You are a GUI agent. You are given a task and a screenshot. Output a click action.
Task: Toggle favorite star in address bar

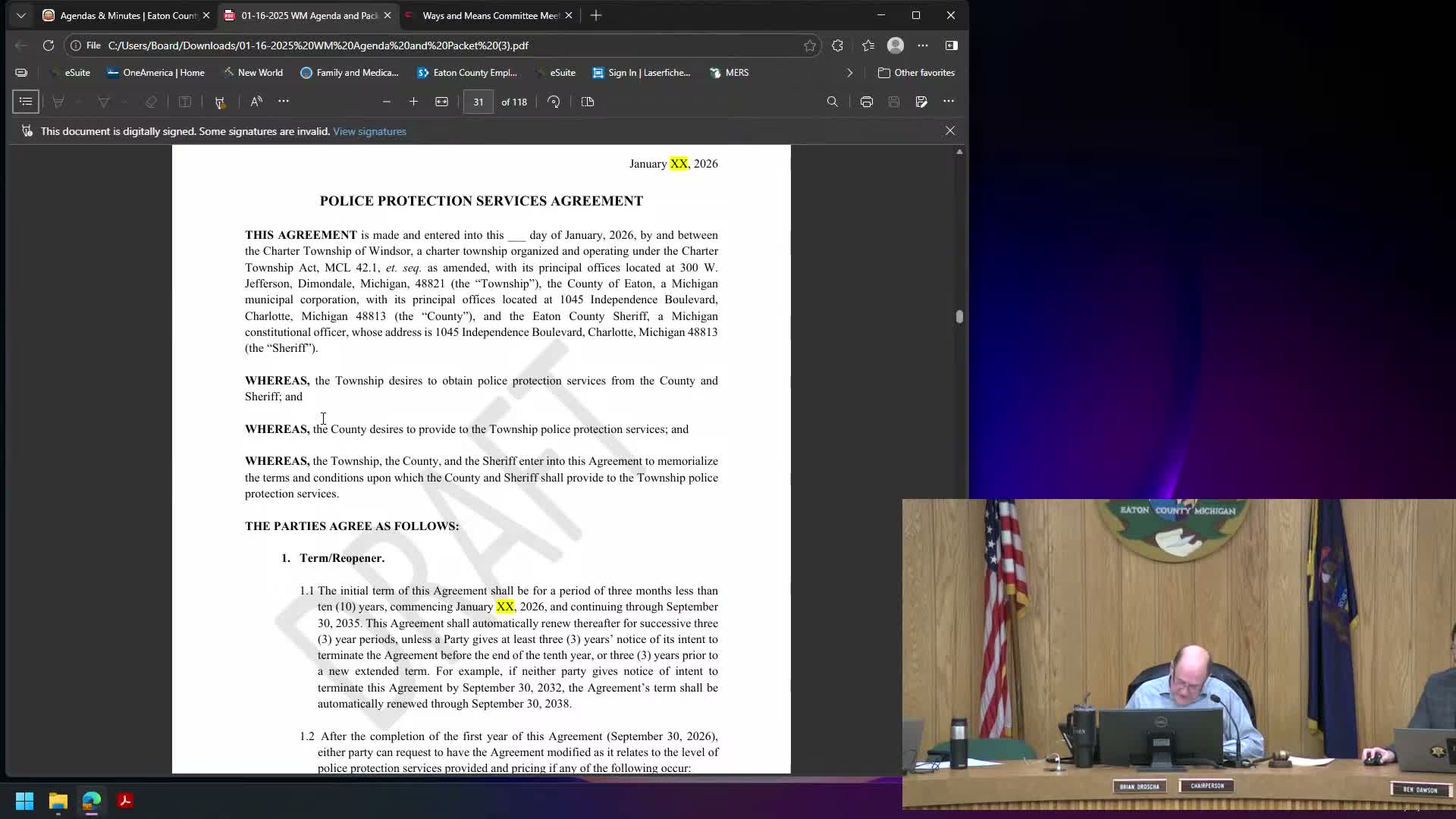coord(810,45)
